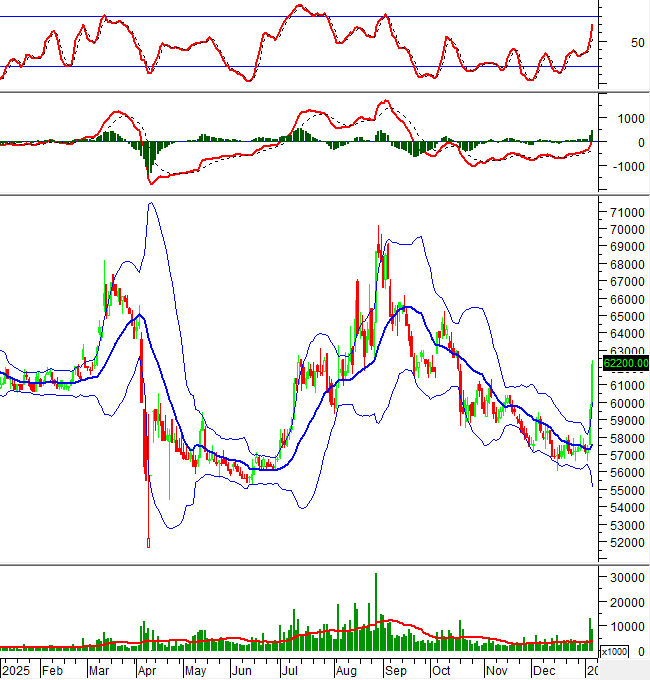This screenshot has height=680, width=650.
Task: Select the Sep label on the time axis
Action: pyautogui.click(x=394, y=670)
